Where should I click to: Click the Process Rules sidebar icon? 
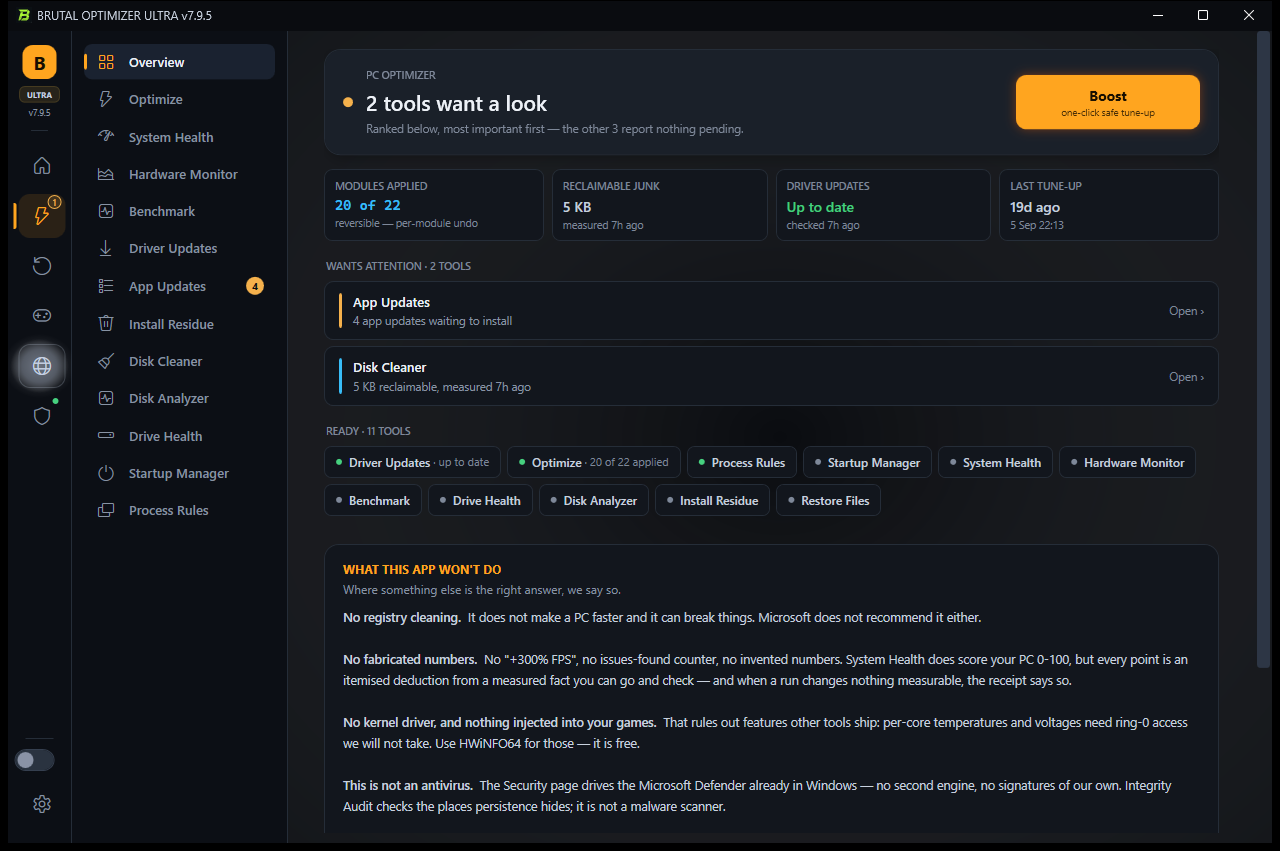[x=106, y=510]
